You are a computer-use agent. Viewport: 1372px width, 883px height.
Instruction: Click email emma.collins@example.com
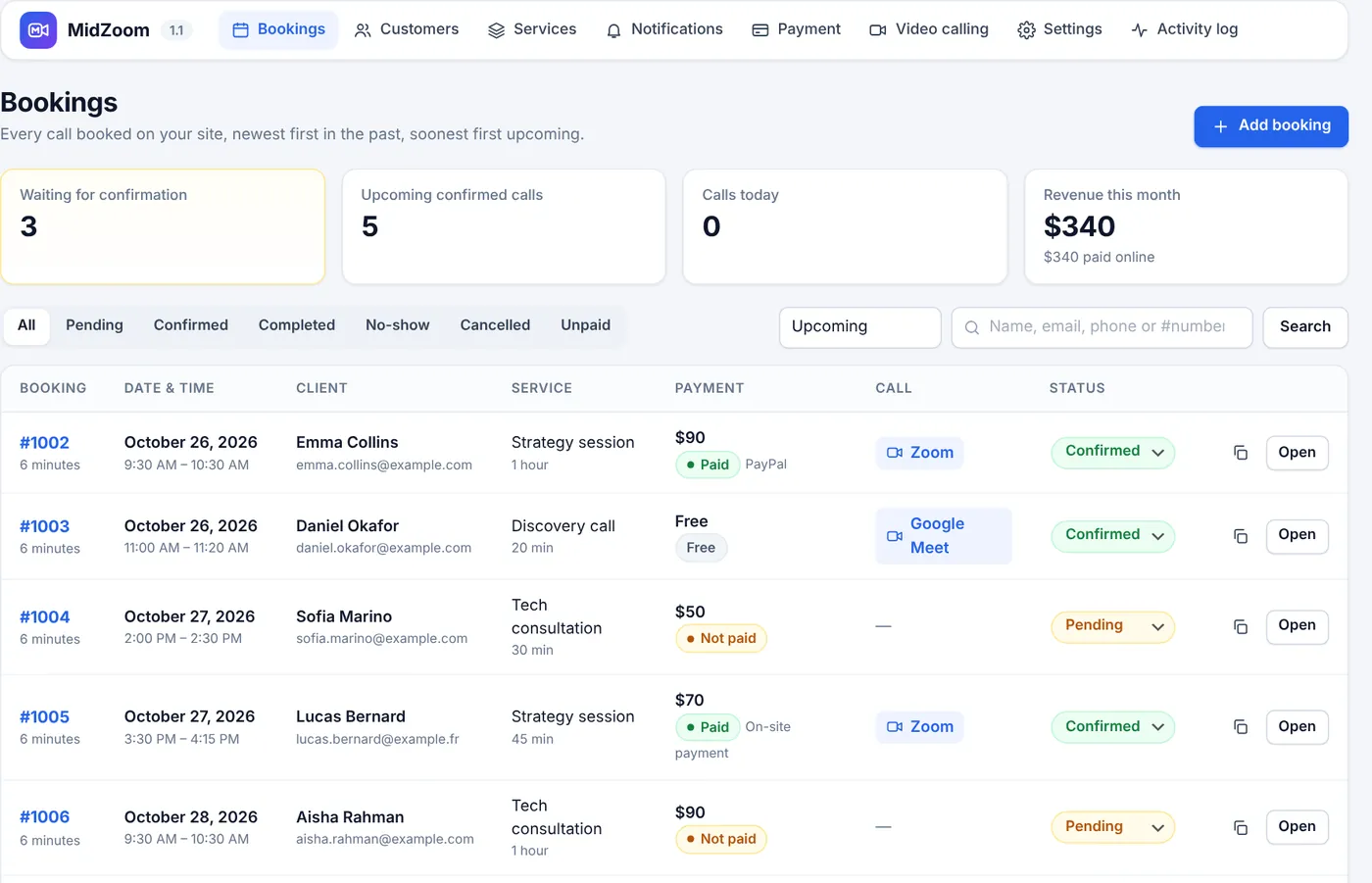tap(384, 466)
